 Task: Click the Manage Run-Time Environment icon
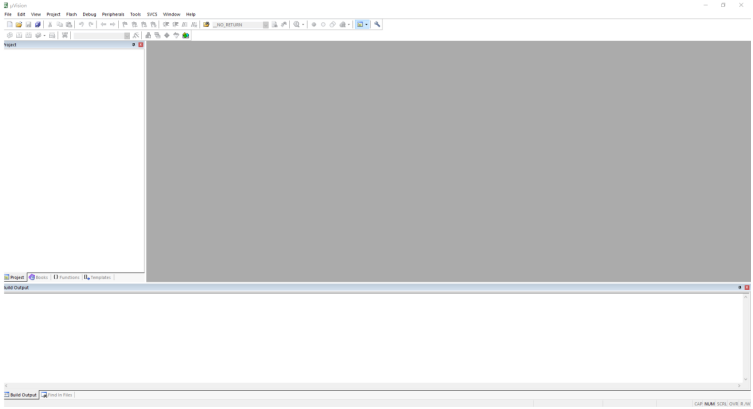tap(167, 35)
